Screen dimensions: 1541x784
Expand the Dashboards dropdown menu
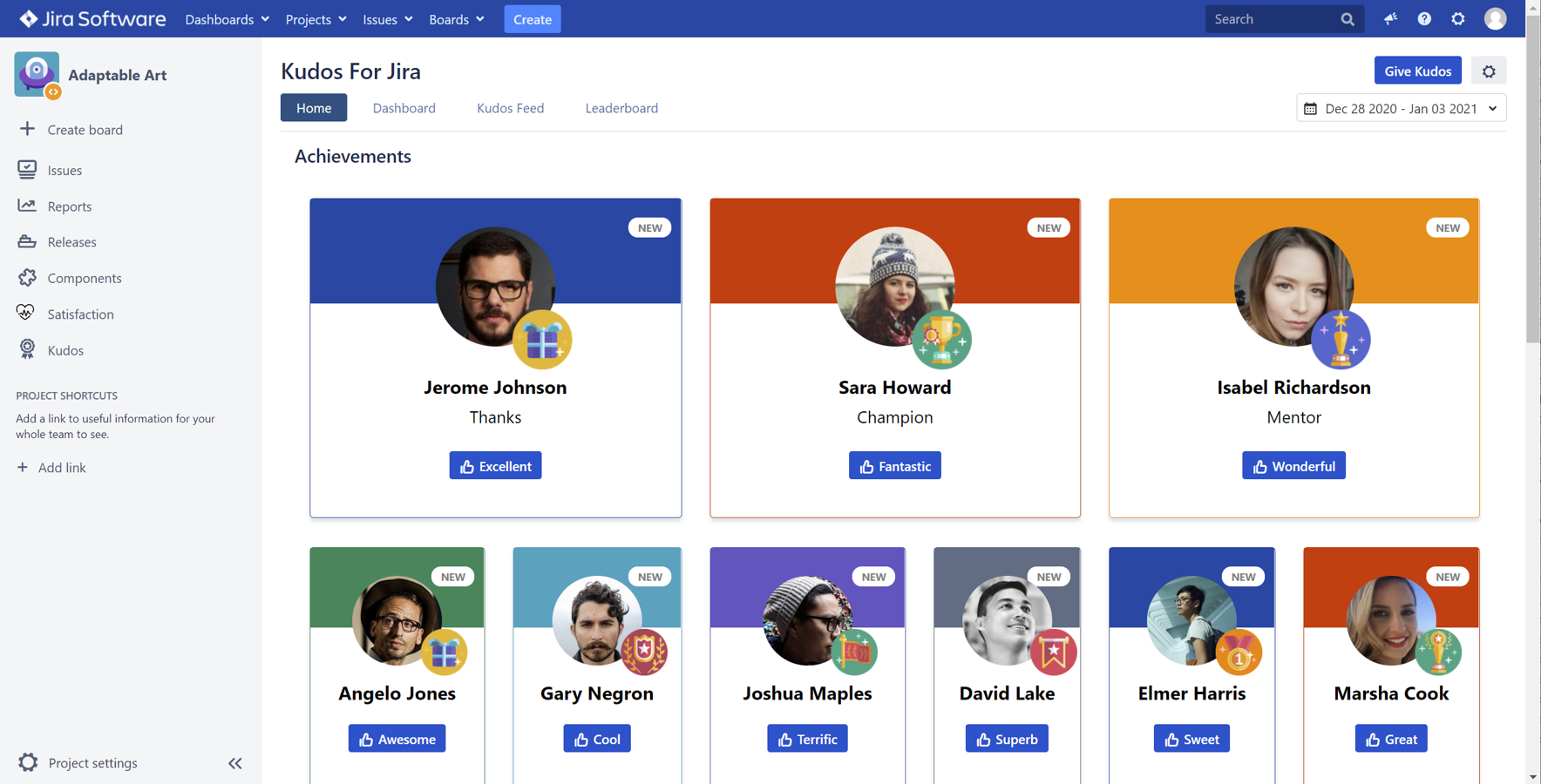(x=227, y=19)
